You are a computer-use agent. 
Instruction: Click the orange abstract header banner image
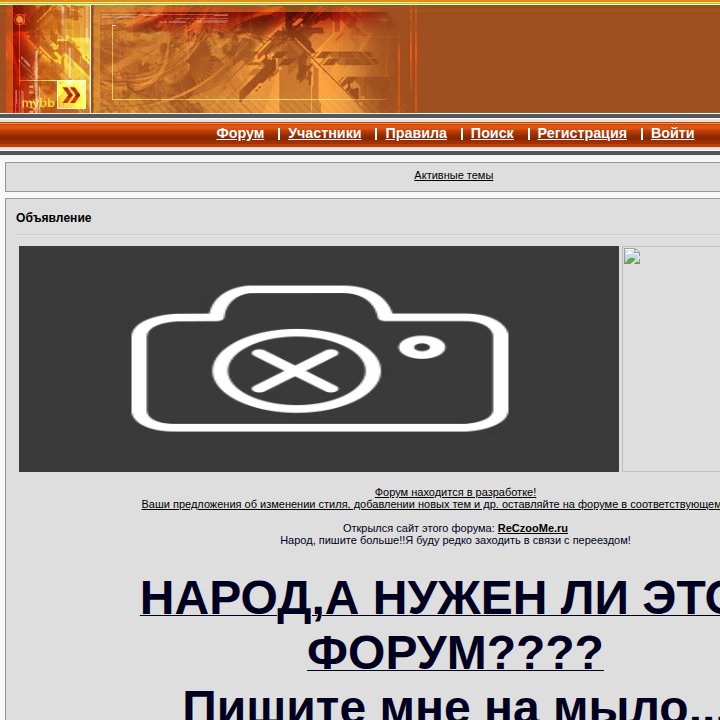click(209, 59)
